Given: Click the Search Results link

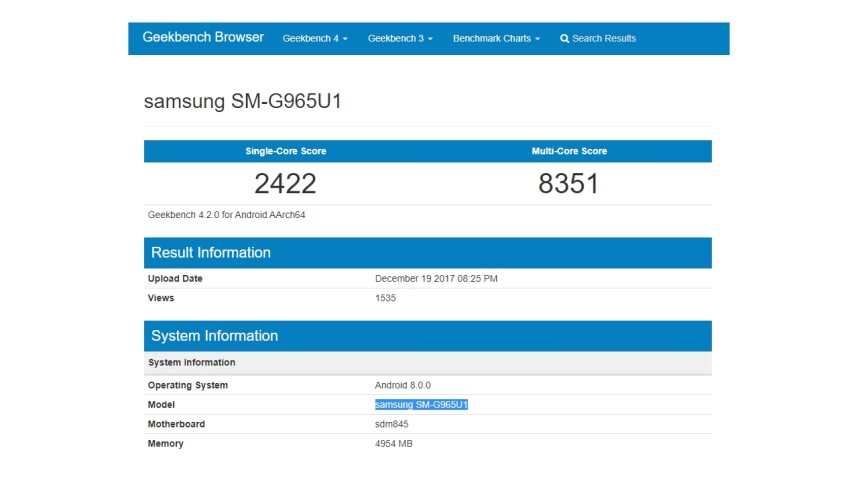Looking at the screenshot, I should [x=598, y=38].
